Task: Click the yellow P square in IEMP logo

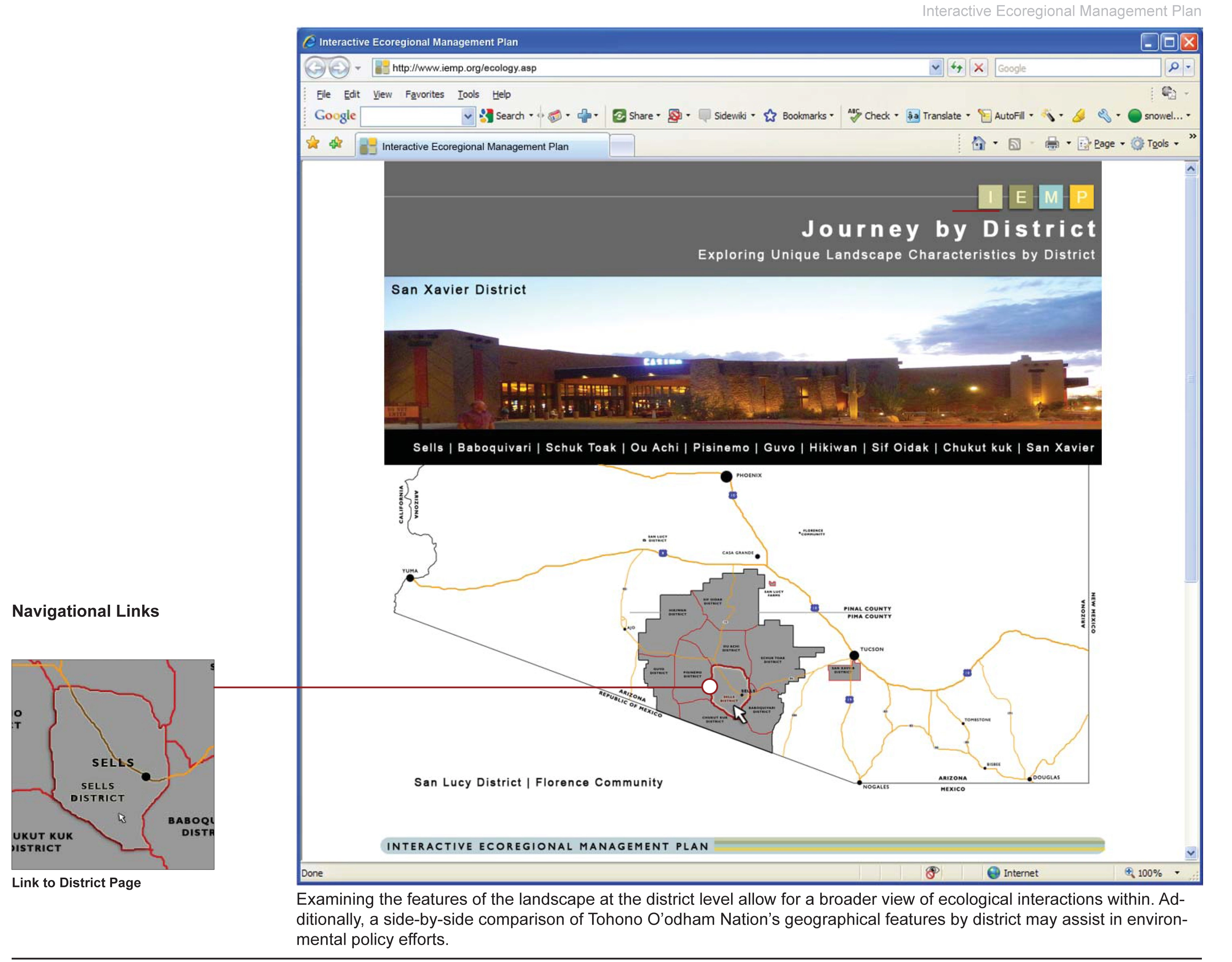Action: click(1081, 197)
